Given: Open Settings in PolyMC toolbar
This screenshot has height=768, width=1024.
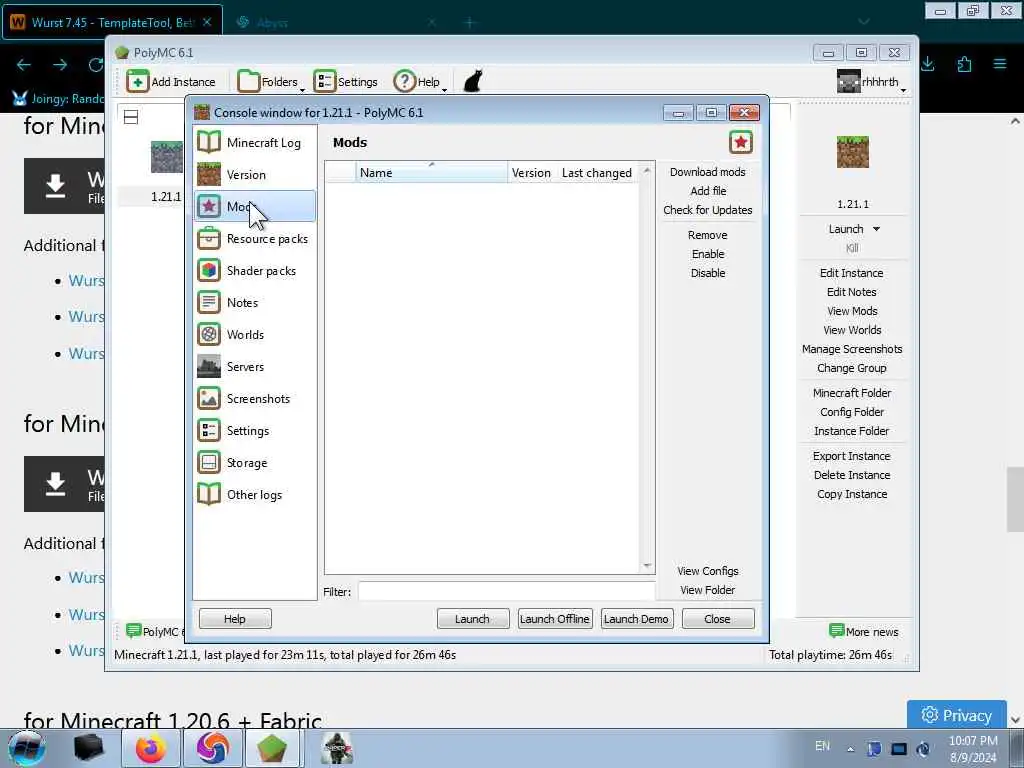Looking at the screenshot, I should click(345, 82).
